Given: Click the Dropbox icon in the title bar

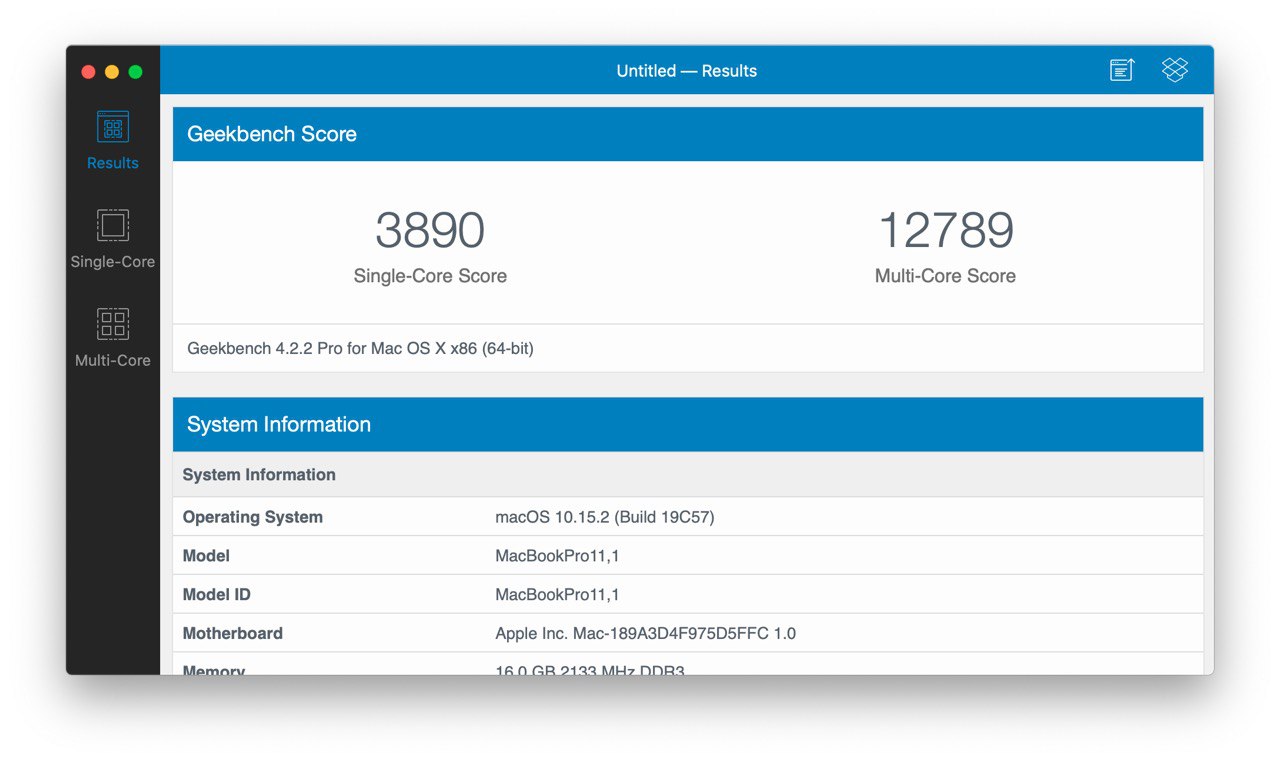Looking at the screenshot, I should point(1174,70).
